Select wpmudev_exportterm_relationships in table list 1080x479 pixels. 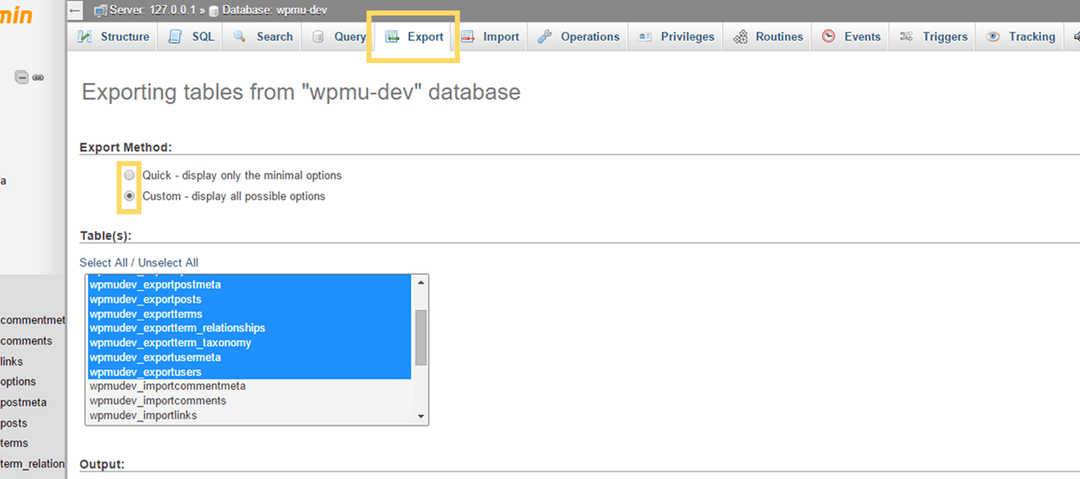click(x=250, y=328)
